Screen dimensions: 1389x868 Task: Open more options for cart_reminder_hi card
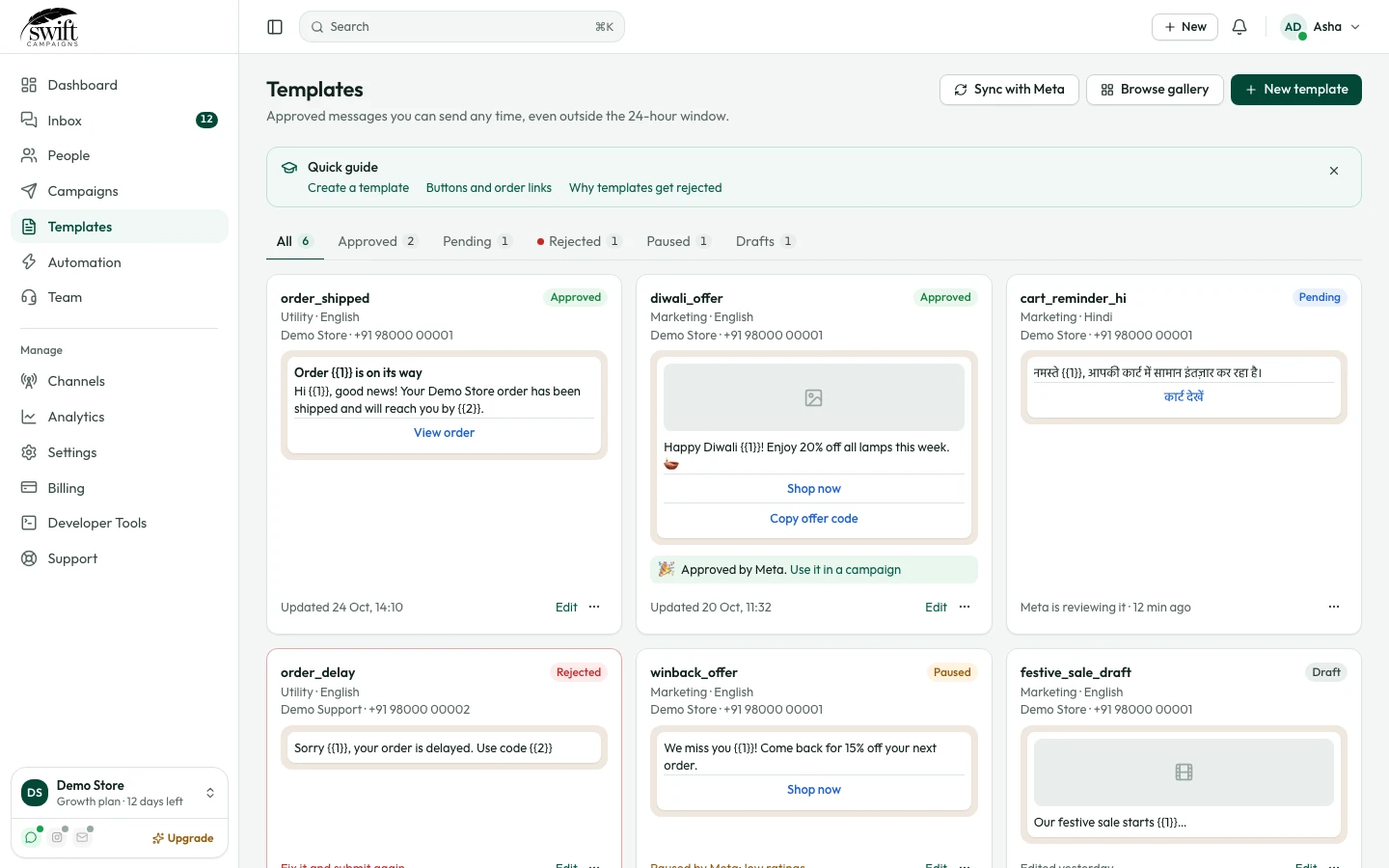pyautogui.click(x=1334, y=607)
